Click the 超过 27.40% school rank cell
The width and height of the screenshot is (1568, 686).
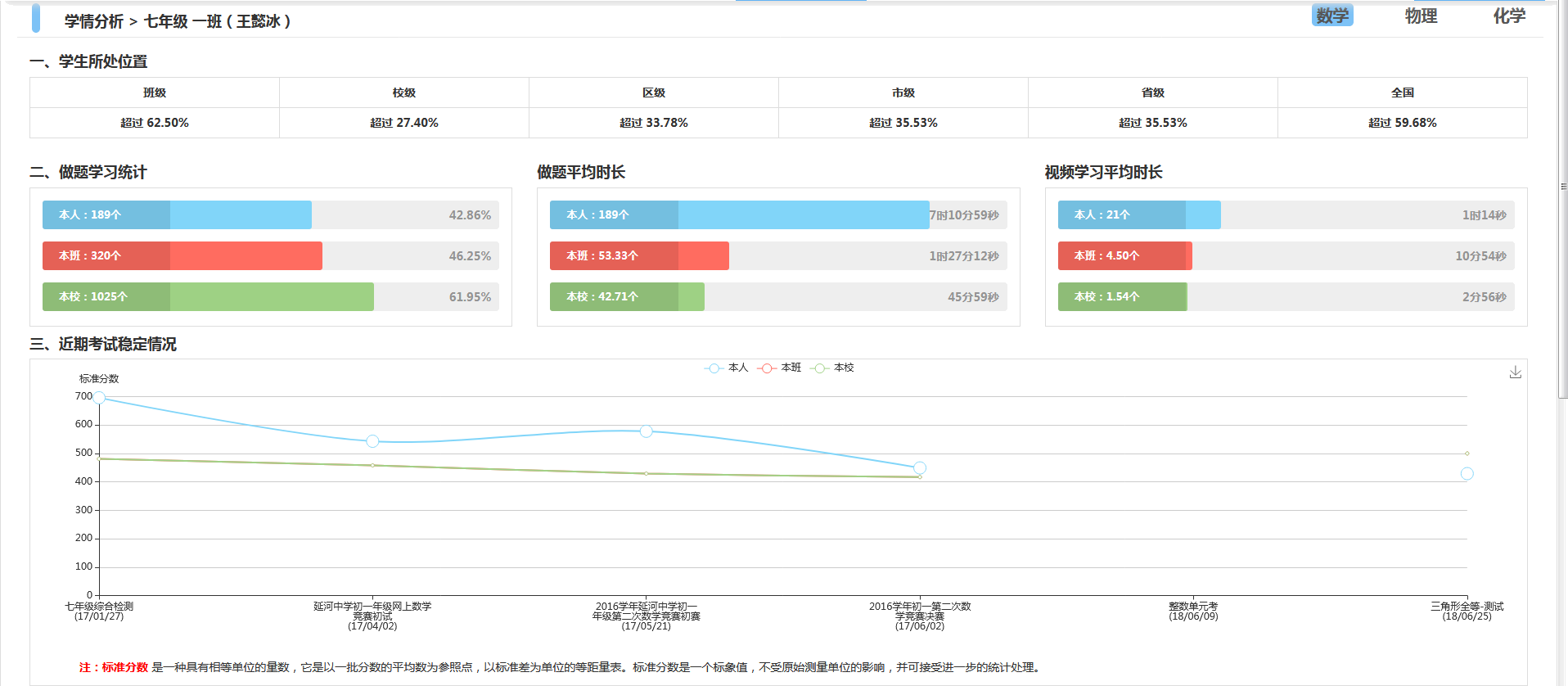click(404, 123)
